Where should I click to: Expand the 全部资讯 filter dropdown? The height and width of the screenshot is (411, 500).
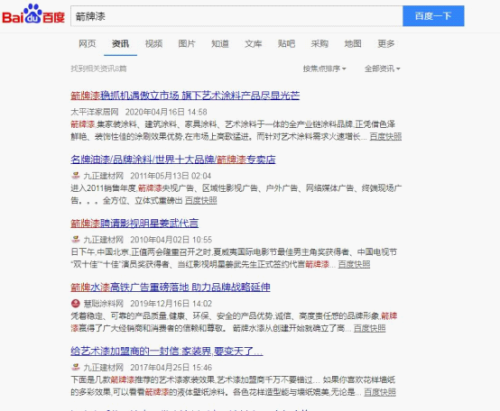(x=382, y=69)
